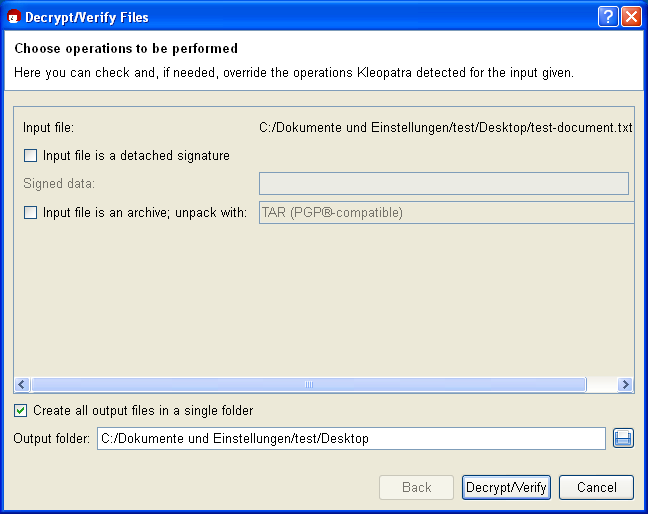The width and height of the screenshot is (648, 514).
Task: Check Input file is an archive option
Action: click(31, 213)
